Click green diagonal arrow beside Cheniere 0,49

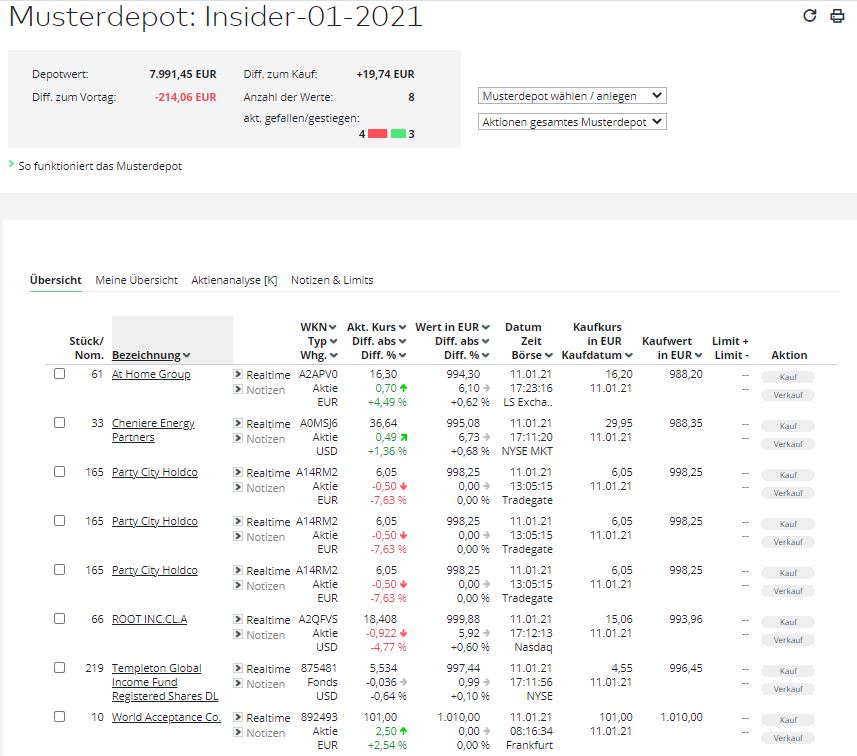(403, 437)
